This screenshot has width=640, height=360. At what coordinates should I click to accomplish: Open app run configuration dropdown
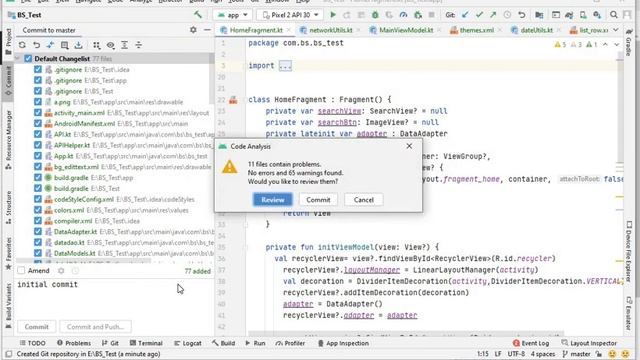click(x=233, y=15)
